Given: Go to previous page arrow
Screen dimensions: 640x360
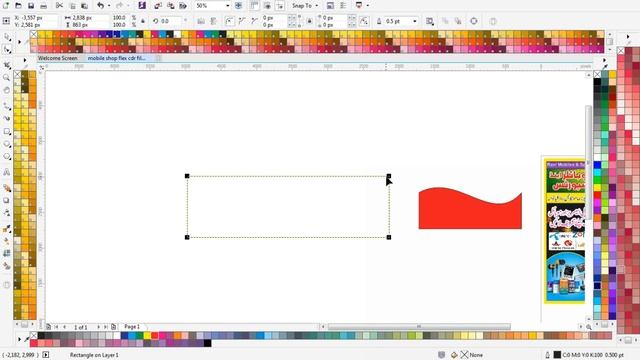Looking at the screenshot, I should click(64, 327).
